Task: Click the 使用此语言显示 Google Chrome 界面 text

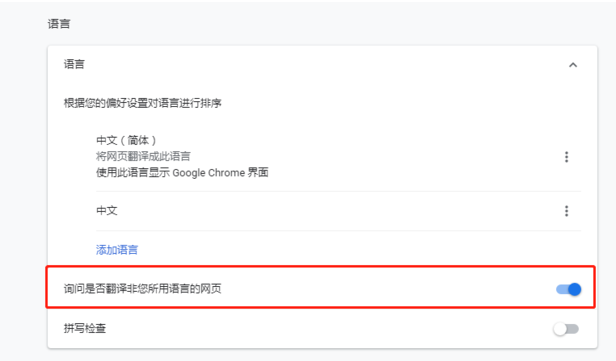Action: click(182, 172)
